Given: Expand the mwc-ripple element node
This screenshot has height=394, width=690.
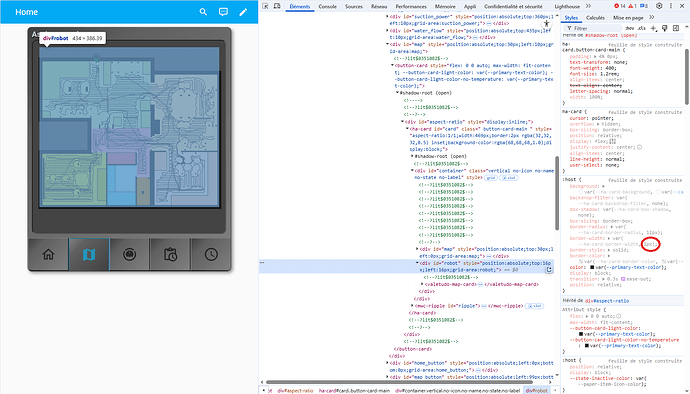Looking at the screenshot, I should pos(412,306).
